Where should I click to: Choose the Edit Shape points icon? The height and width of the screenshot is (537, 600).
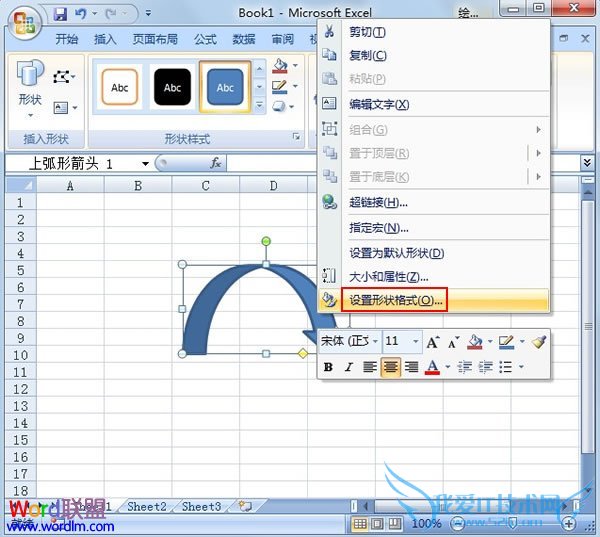point(61,77)
